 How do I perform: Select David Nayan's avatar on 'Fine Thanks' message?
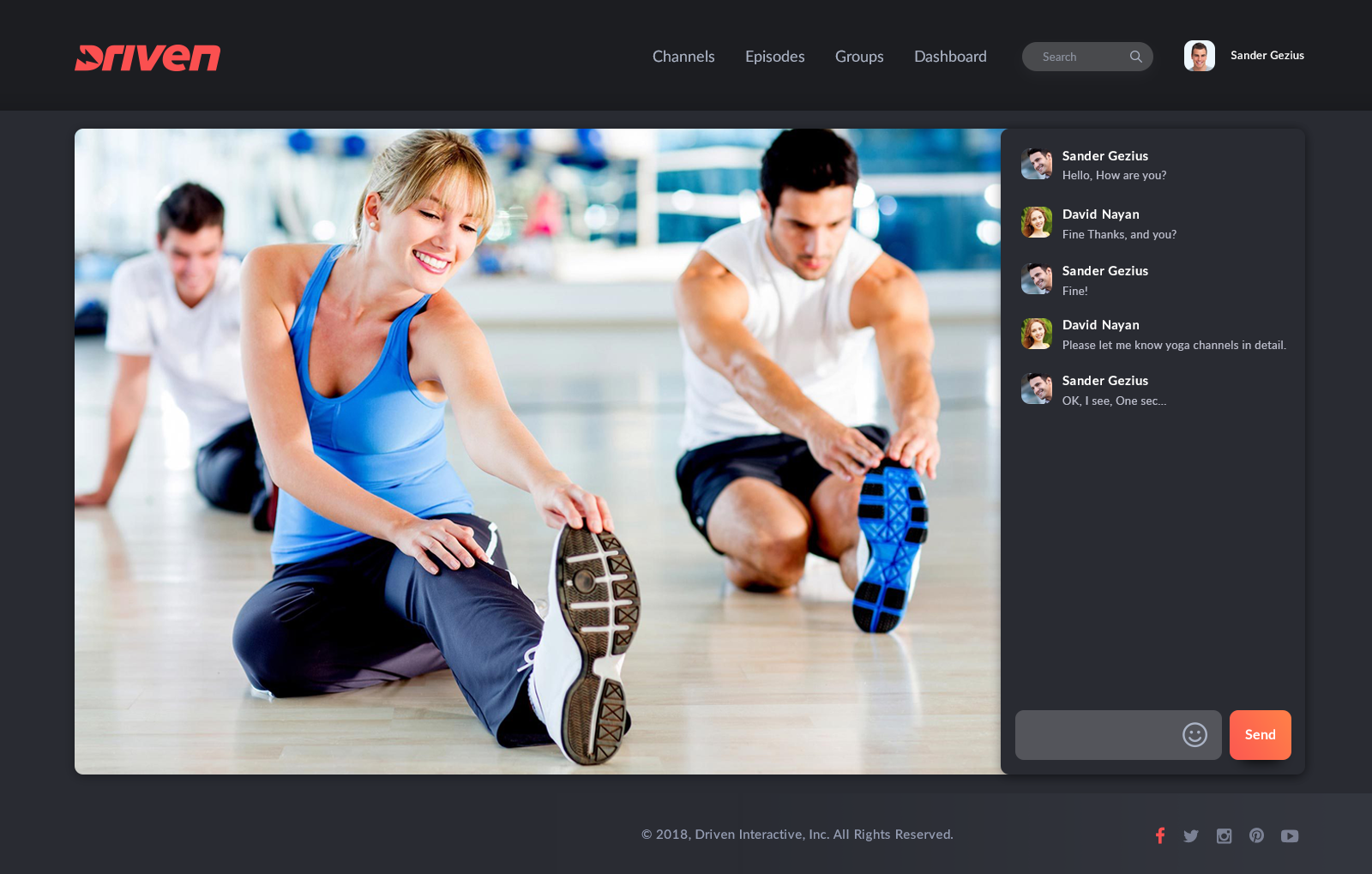pyautogui.click(x=1036, y=222)
